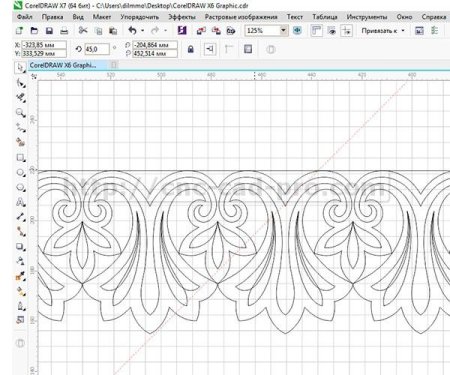This screenshot has height=375, width=450.
Task: Click the field showing -204,864 мм
Action: [x=155, y=45]
